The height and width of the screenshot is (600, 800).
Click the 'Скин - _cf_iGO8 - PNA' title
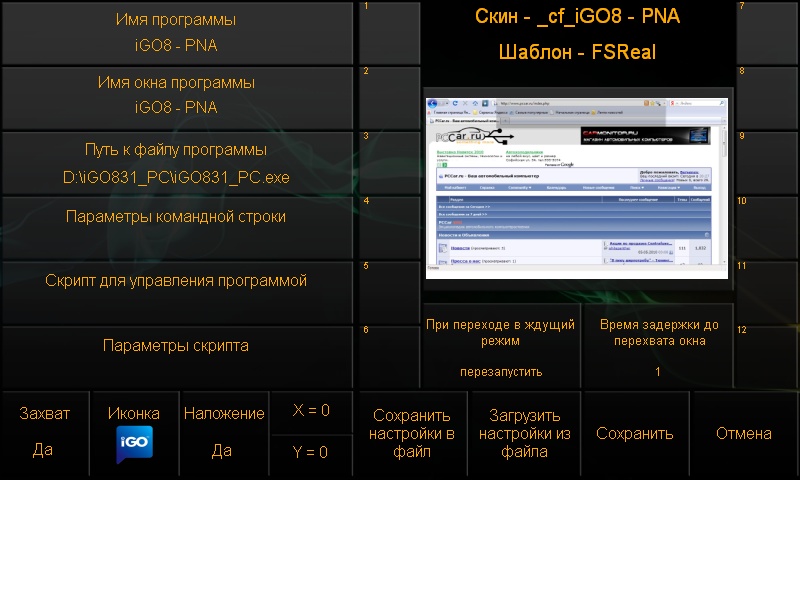tap(577, 17)
